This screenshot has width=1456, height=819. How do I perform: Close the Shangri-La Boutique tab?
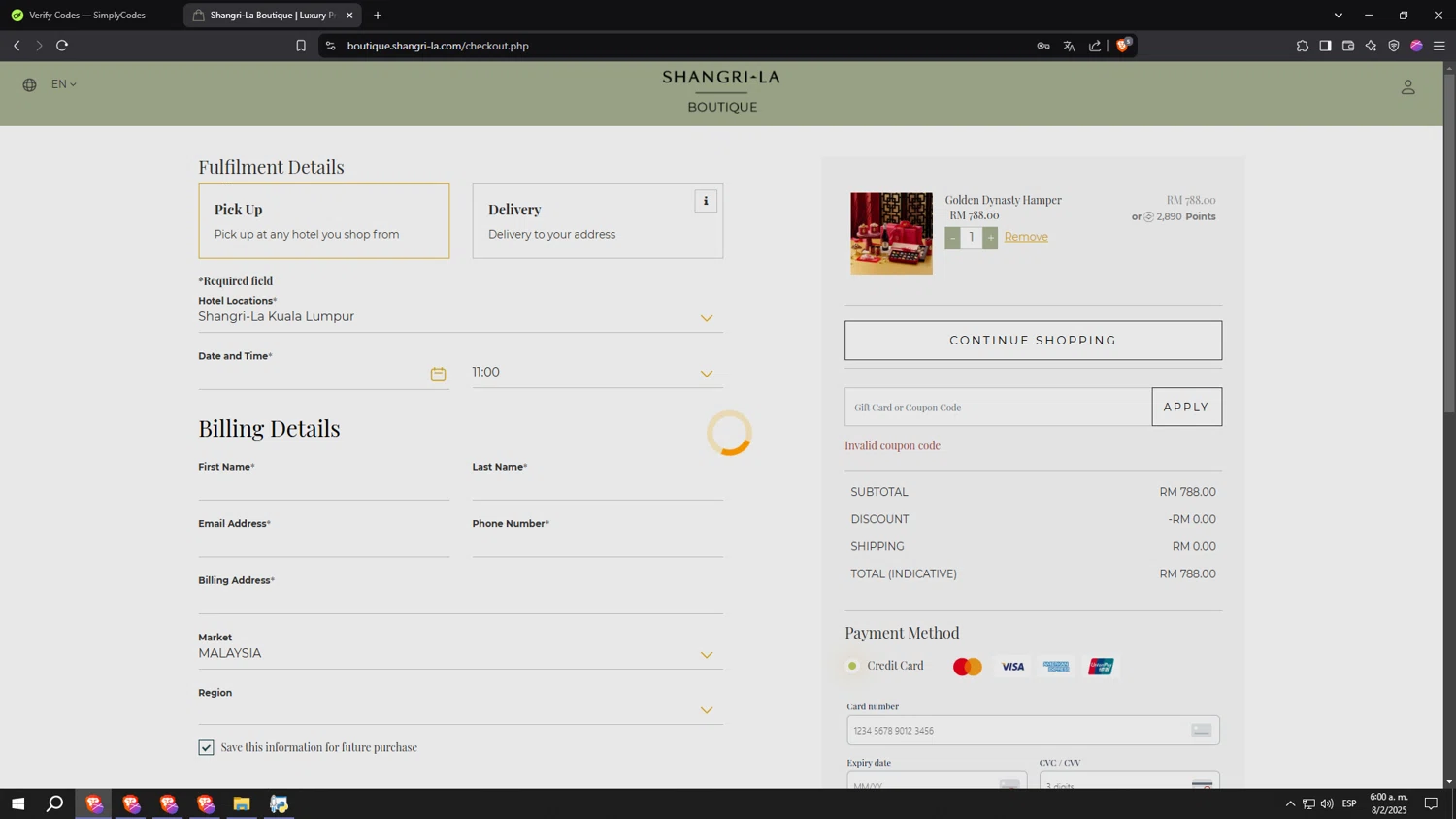coord(349,16)
